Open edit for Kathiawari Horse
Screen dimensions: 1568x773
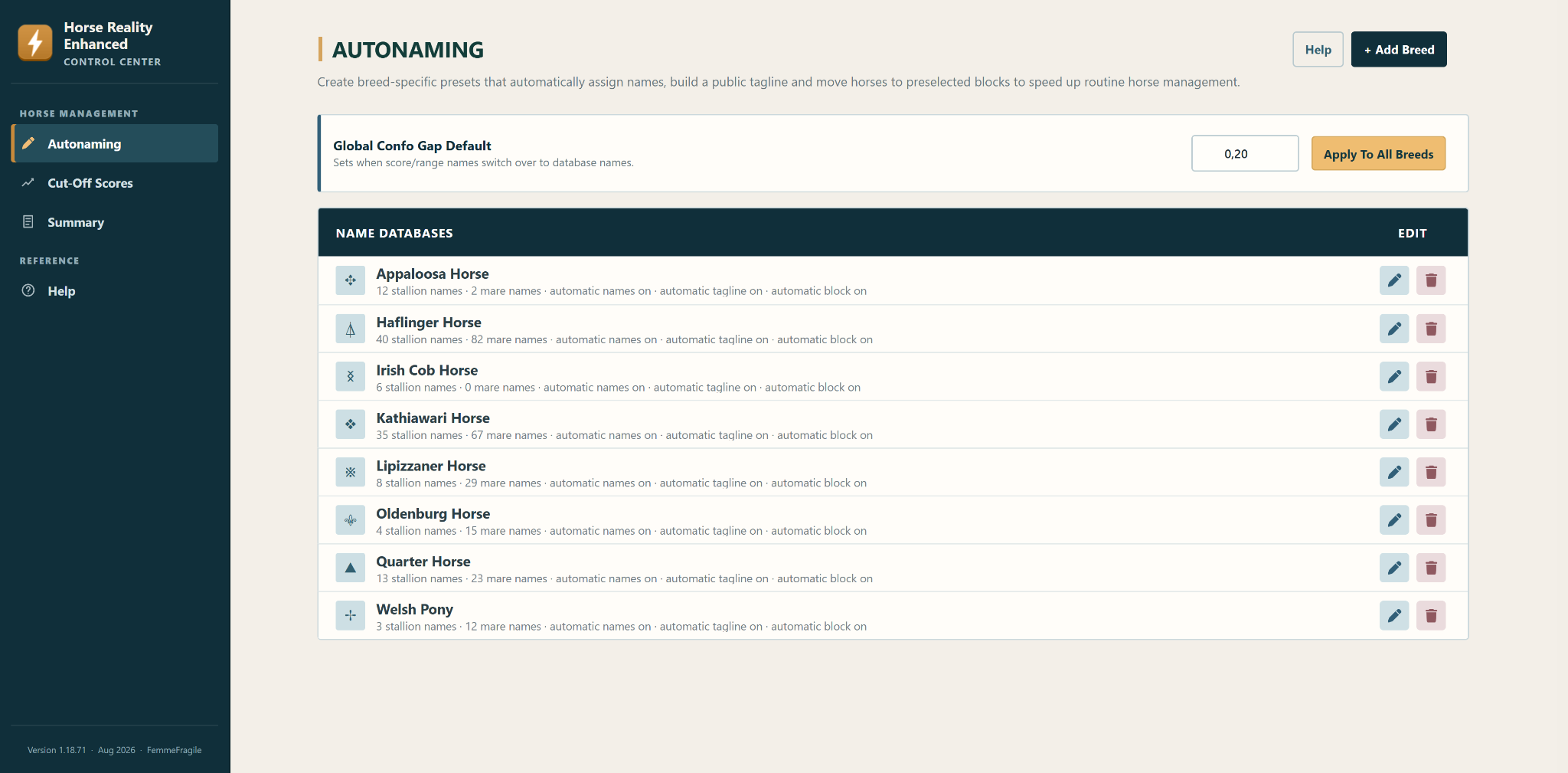(1394, 424)
